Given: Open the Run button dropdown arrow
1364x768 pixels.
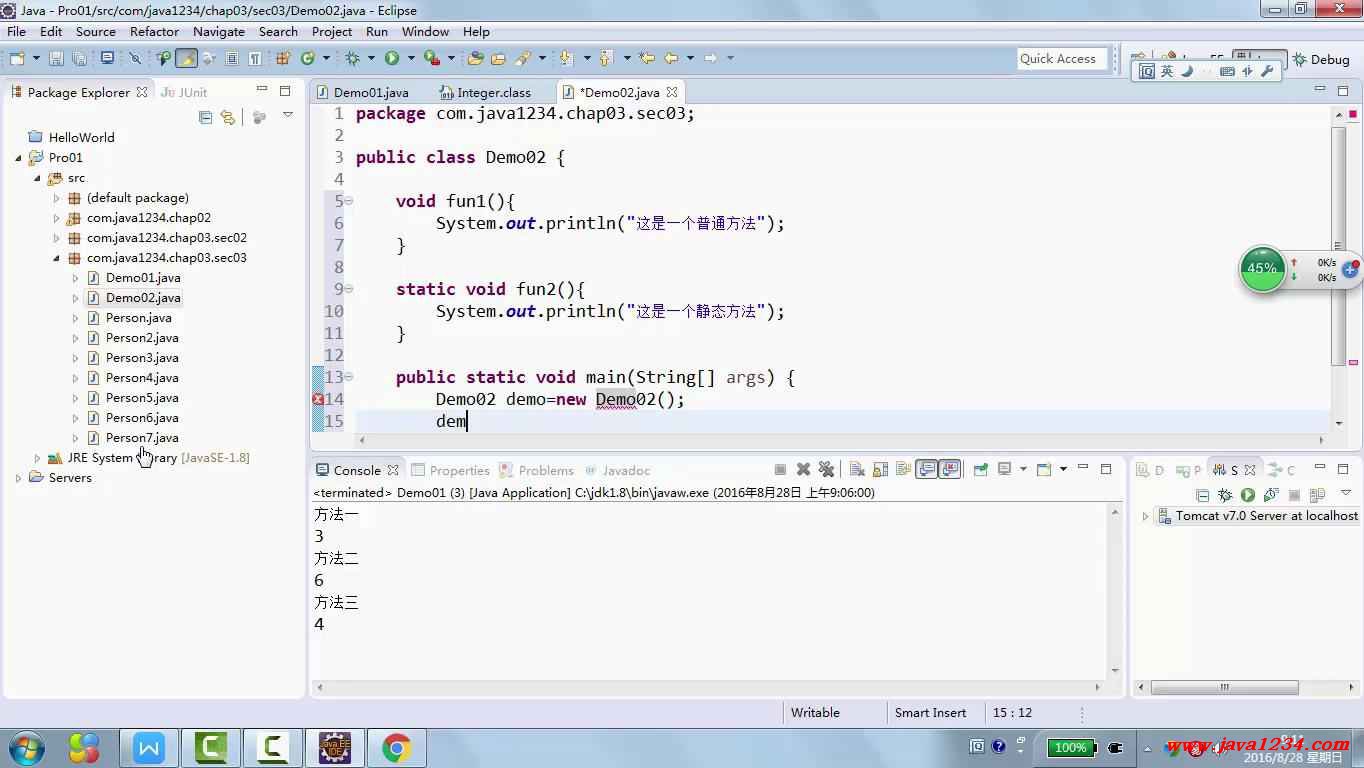Looking at the screenshot, I should (411, 58).
